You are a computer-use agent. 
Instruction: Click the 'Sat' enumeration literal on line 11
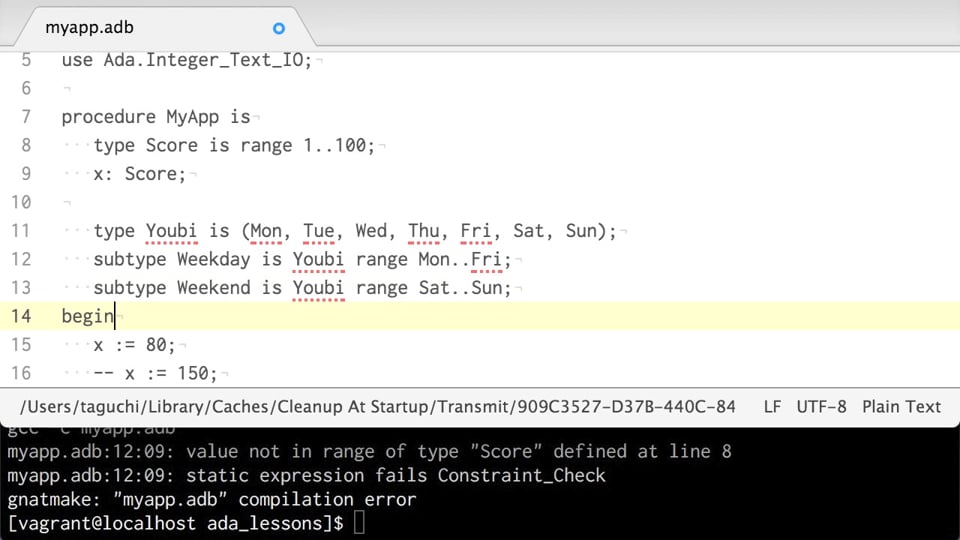pos(528,231)
